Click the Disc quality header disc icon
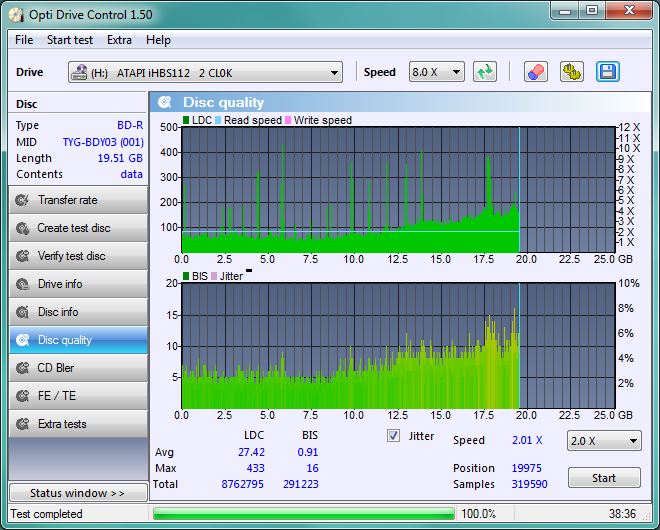 click(165, 102)
